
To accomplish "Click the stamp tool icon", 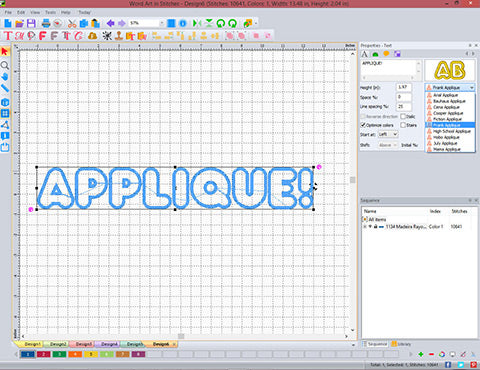I will (x=119, y=36).
